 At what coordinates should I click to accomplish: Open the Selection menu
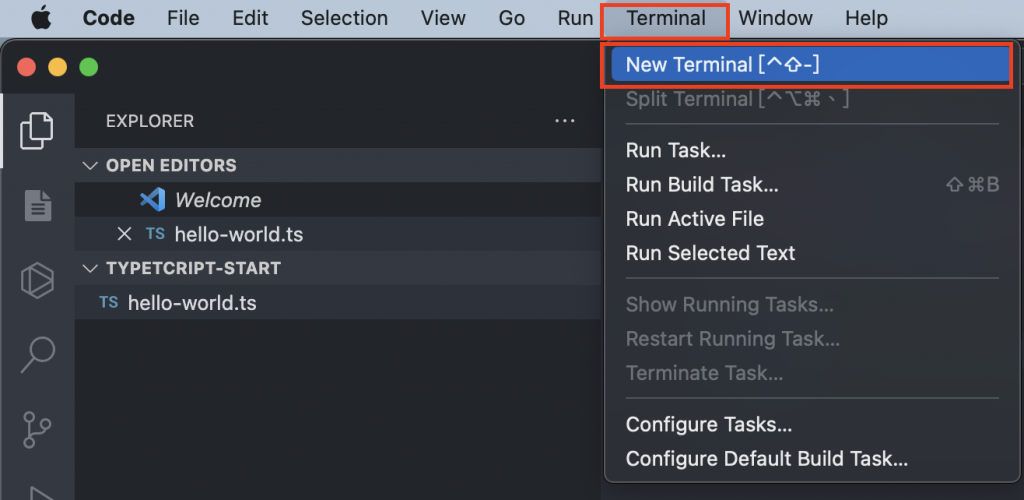[344, 18]
